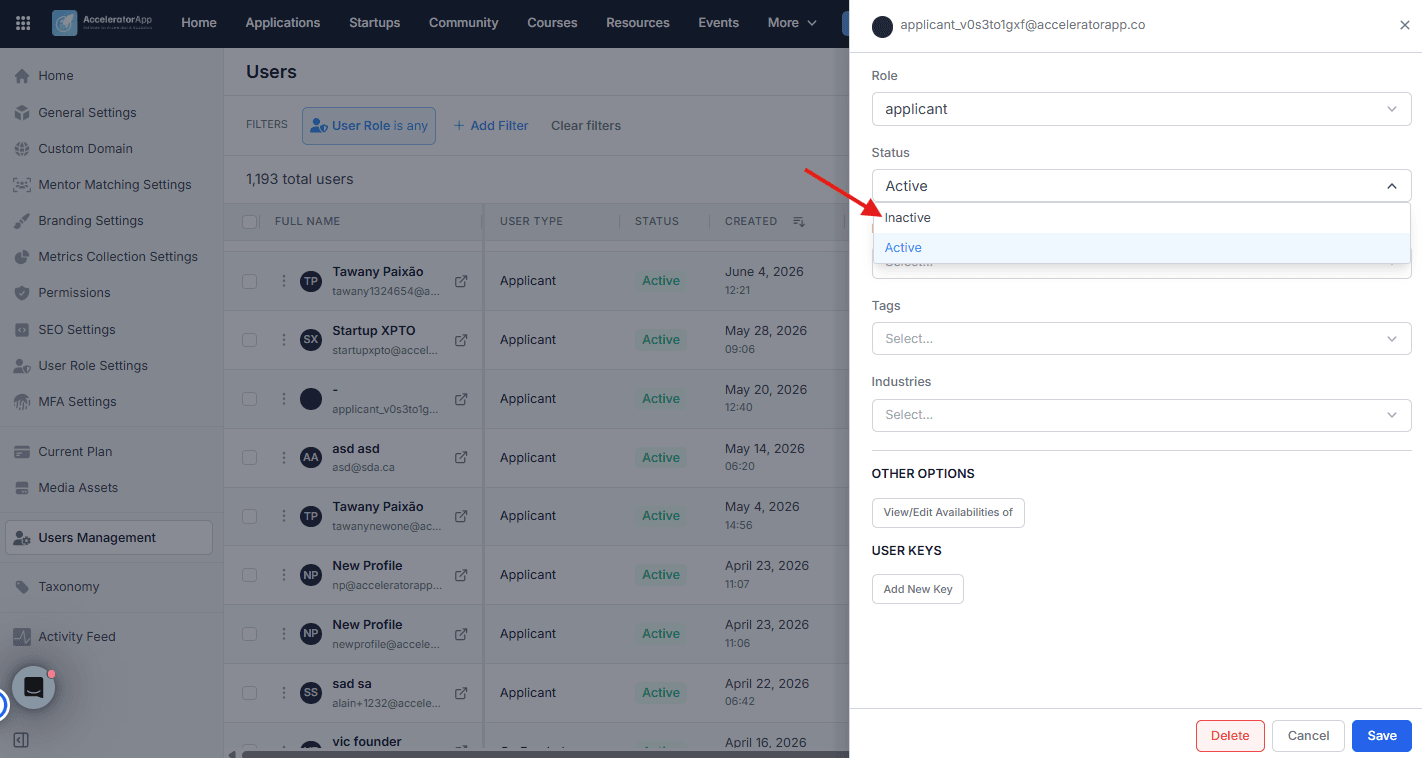Click the '1,193 total users' text
This screenshot has width=1422, height=758.
pos(300,180)
